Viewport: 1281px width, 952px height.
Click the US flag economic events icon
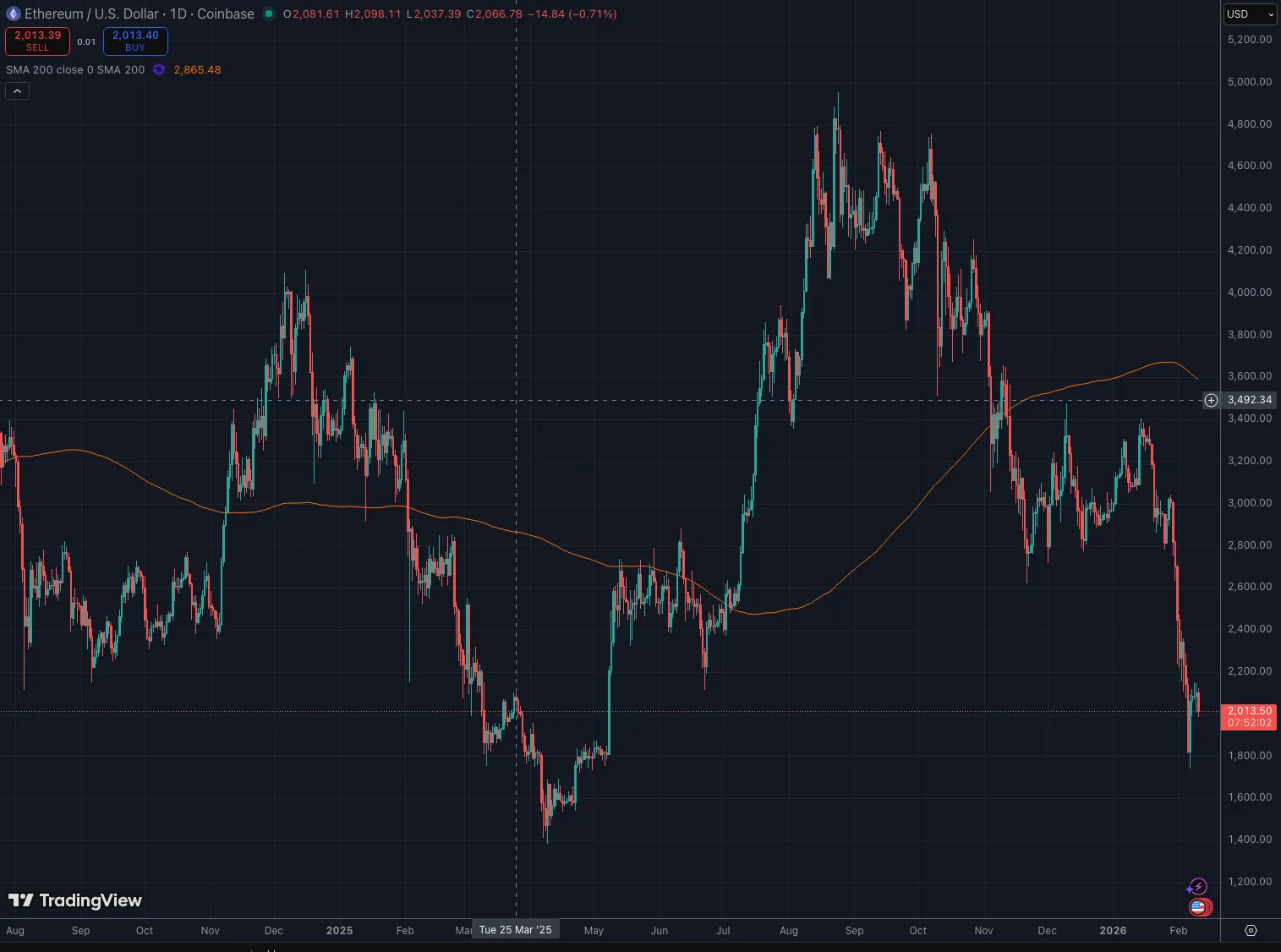tap(1199, 907)
